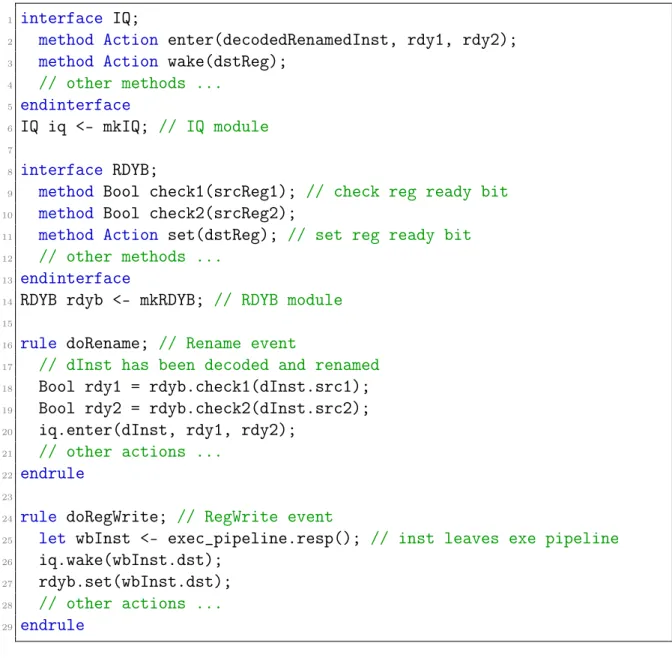Click the 'endrule' keyword on line 22

coord(52,474)
